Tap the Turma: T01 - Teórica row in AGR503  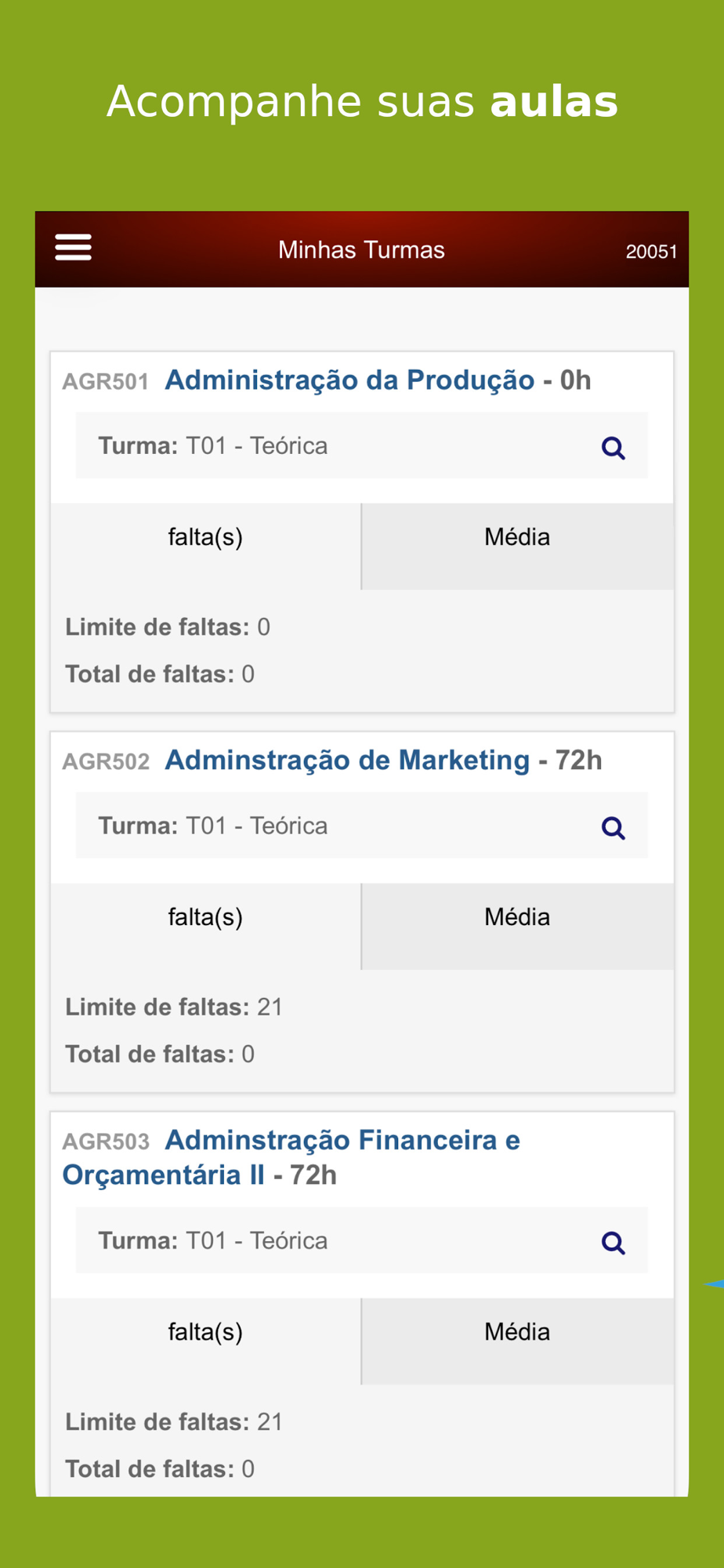(x=362, y=1240)
